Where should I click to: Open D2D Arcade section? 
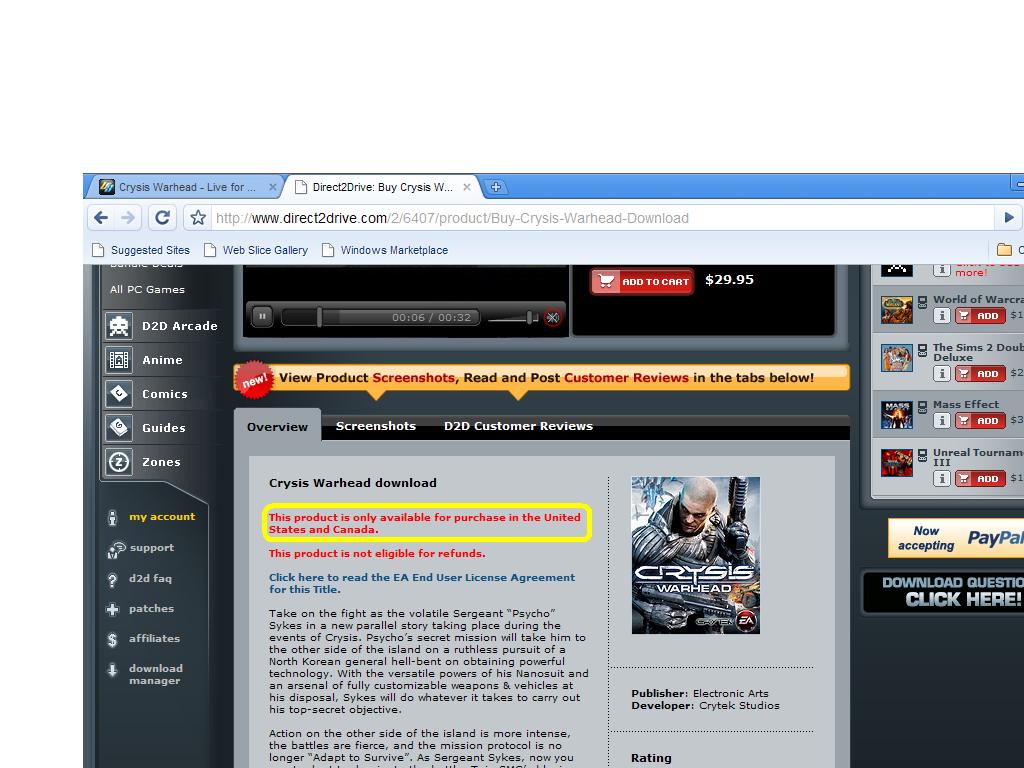(x=180, y=326)
